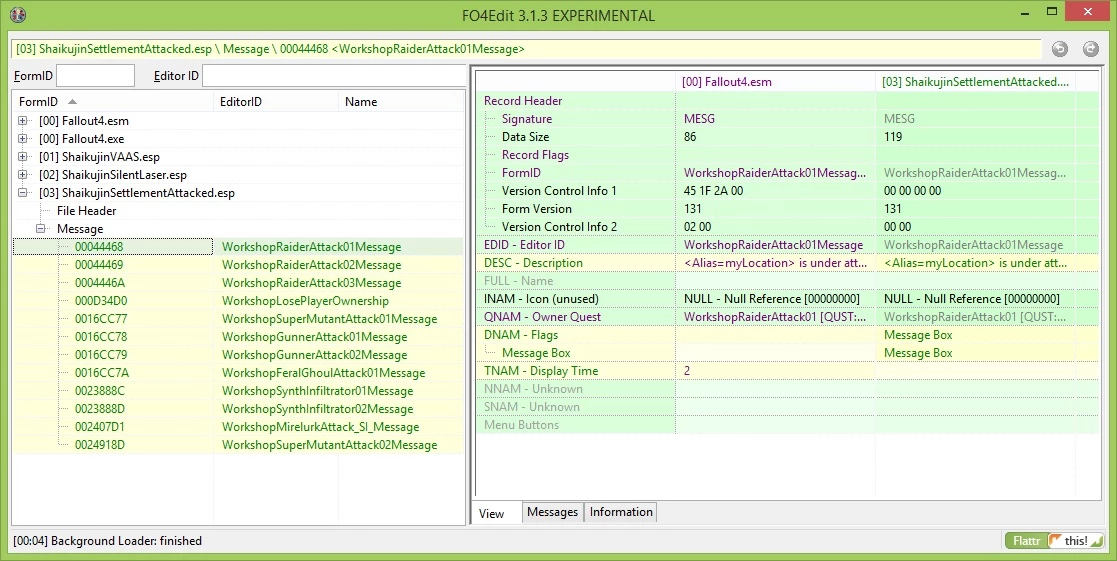Click the DESC - Description row label
Image resolution: width=1117 pixels, height=561 pixels.
[x=533, y=263]
